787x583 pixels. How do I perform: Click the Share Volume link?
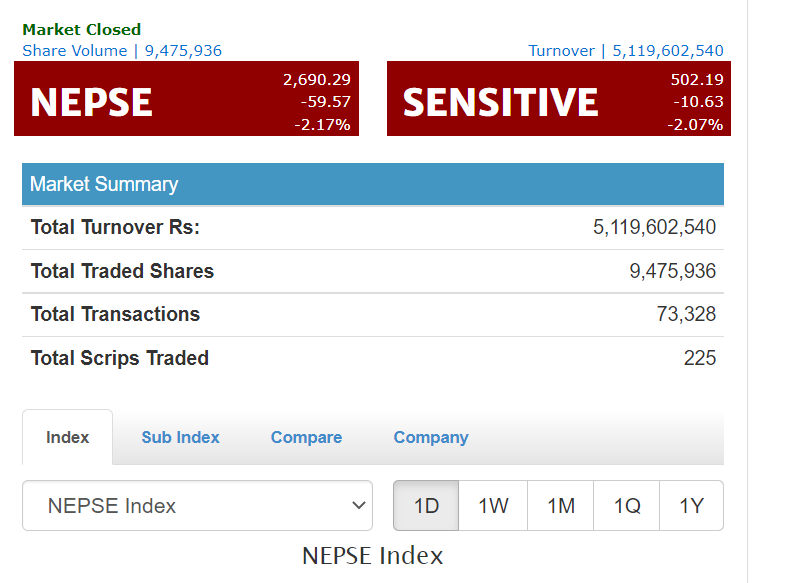[x=122, y=51]
